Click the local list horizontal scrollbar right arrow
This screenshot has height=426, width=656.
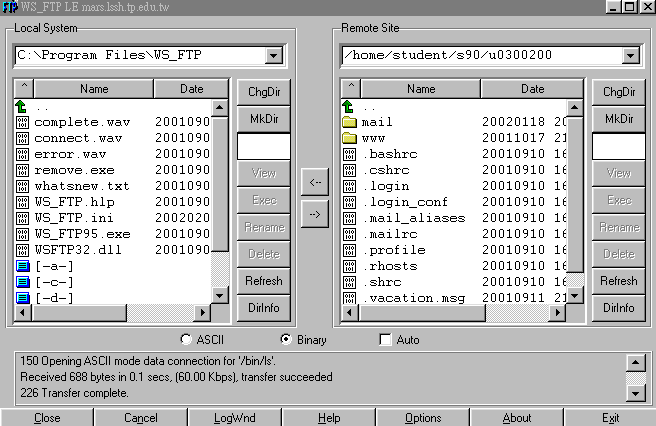pos(203,312)
